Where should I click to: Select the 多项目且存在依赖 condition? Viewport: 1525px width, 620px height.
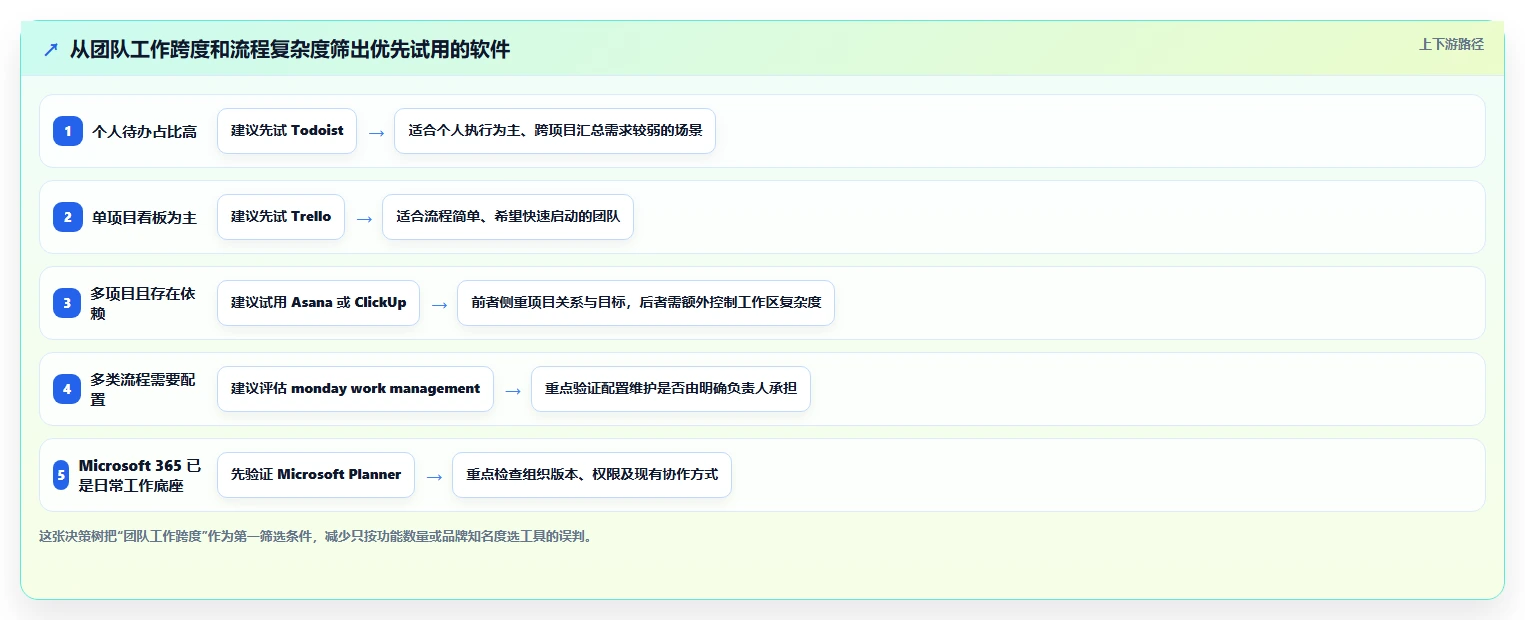[143, 303]
